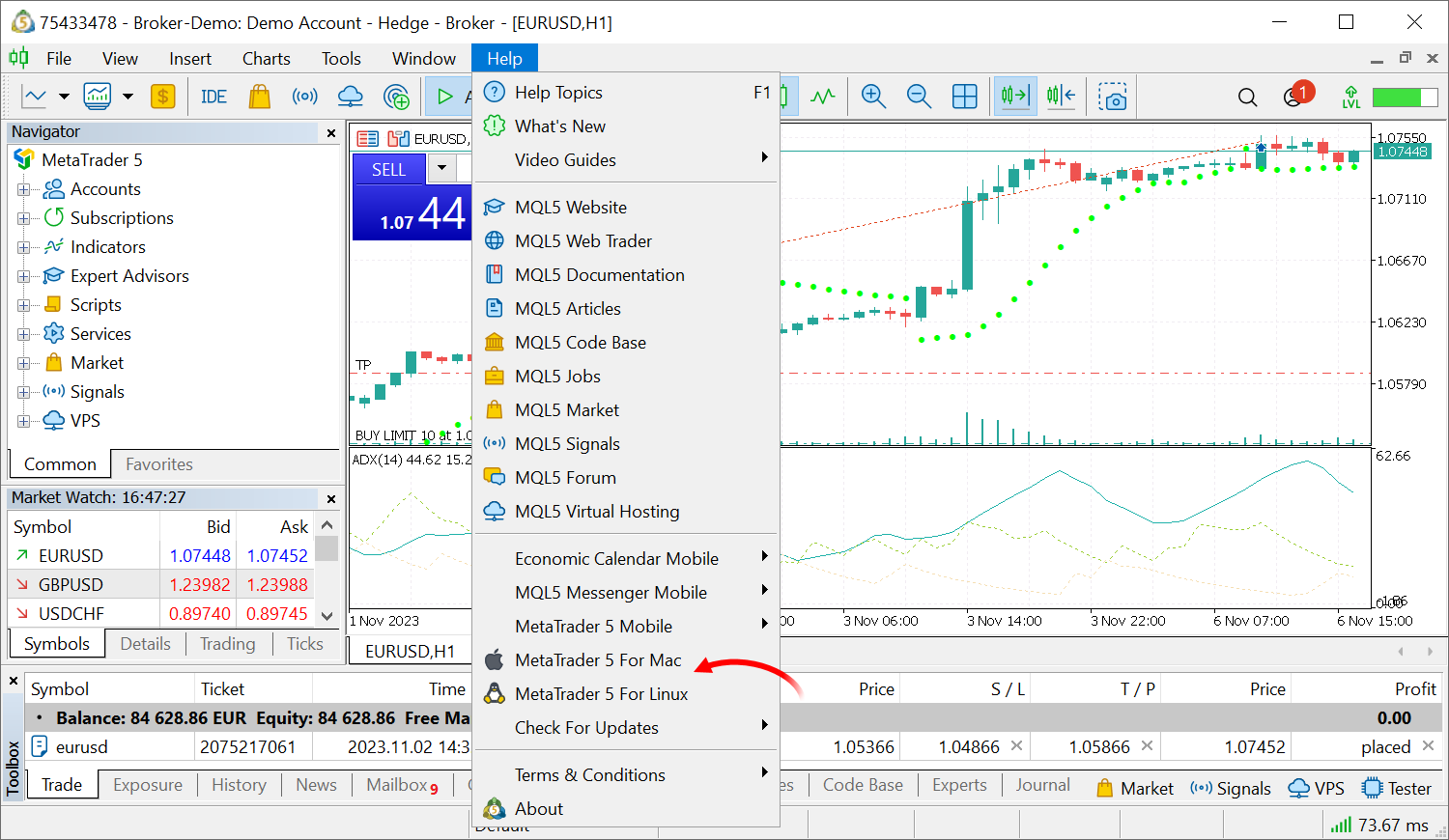Click the green connection level bar
1449x840 pixels.
[1404, 97]
